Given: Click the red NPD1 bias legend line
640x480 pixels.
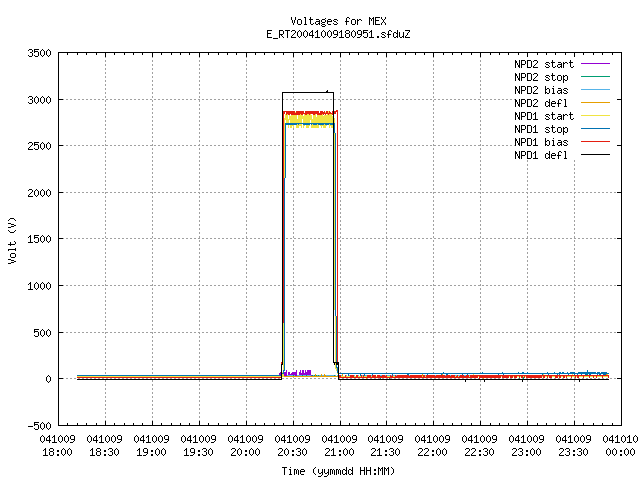Looking at the screenshot, I should click(595, 142).
